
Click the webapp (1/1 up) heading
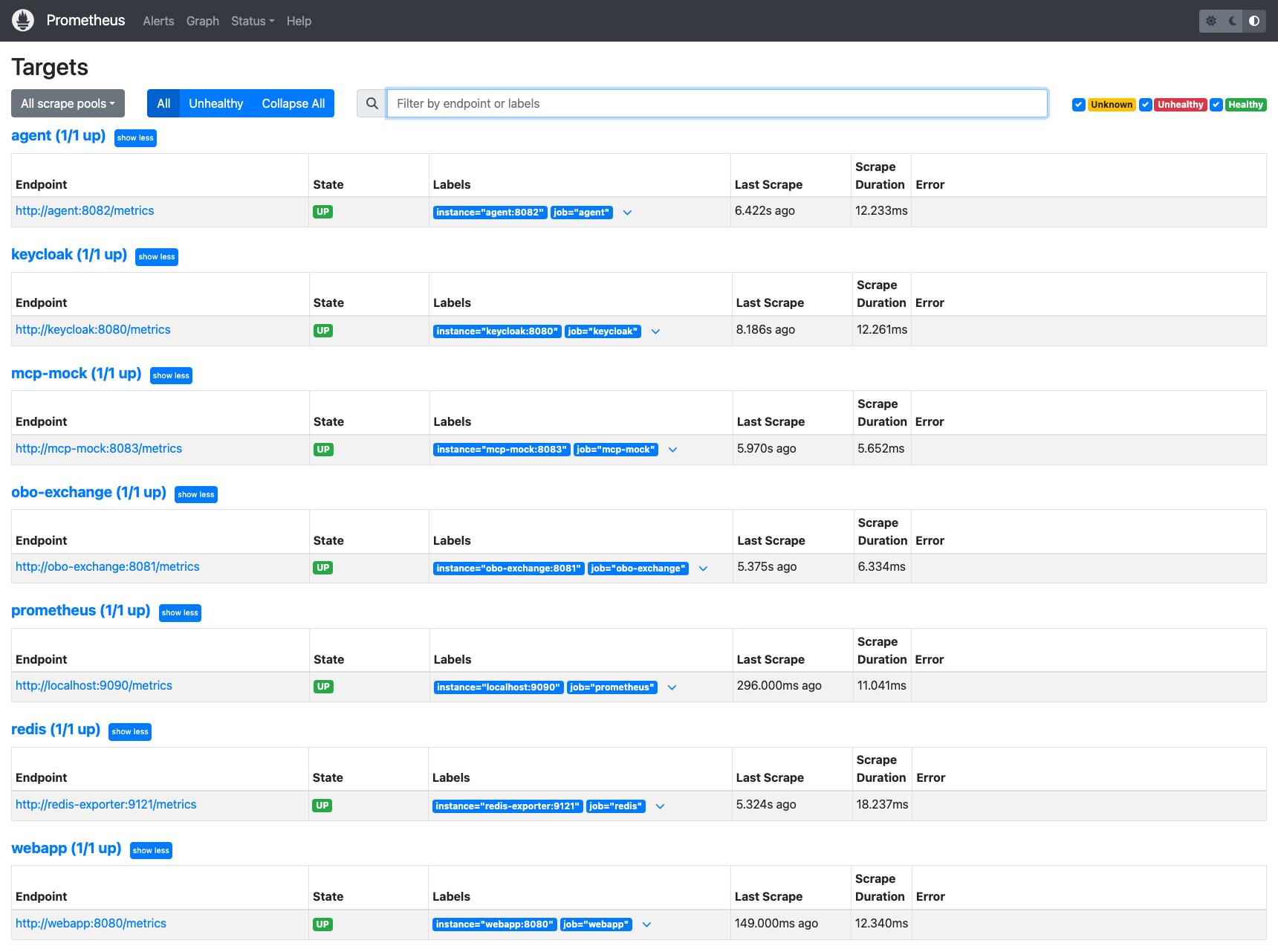[x=66, y=848]
